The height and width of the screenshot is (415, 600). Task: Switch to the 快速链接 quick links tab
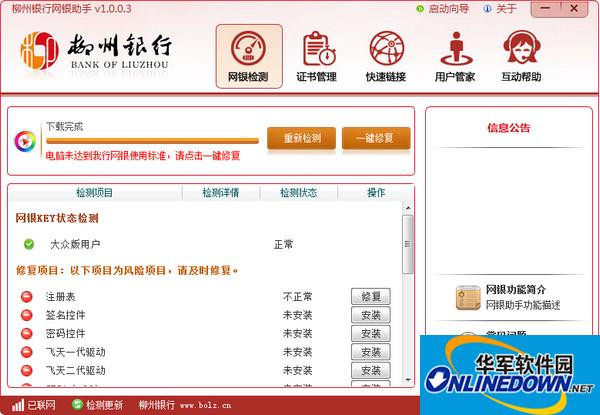tap(386, 56)
